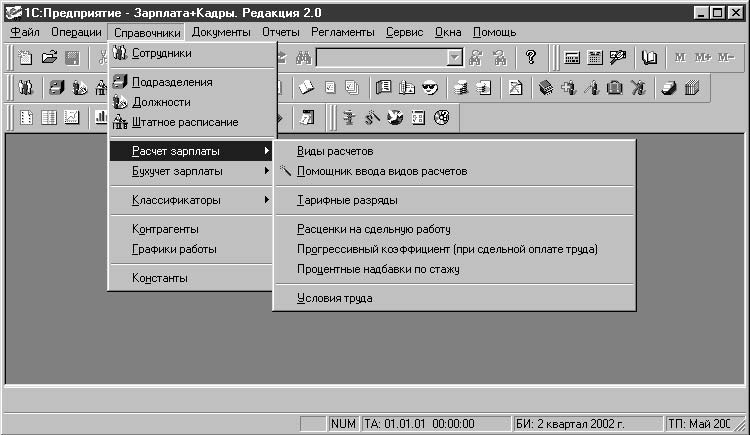The width and height of the screenshot is (750, 435).
Task: Click the Help question mark icon
Action: (x=531, y=58)
